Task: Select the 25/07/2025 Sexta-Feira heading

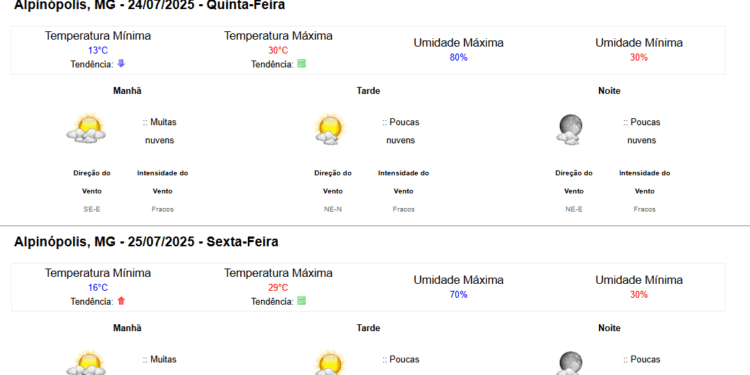Action: point(146,242)
